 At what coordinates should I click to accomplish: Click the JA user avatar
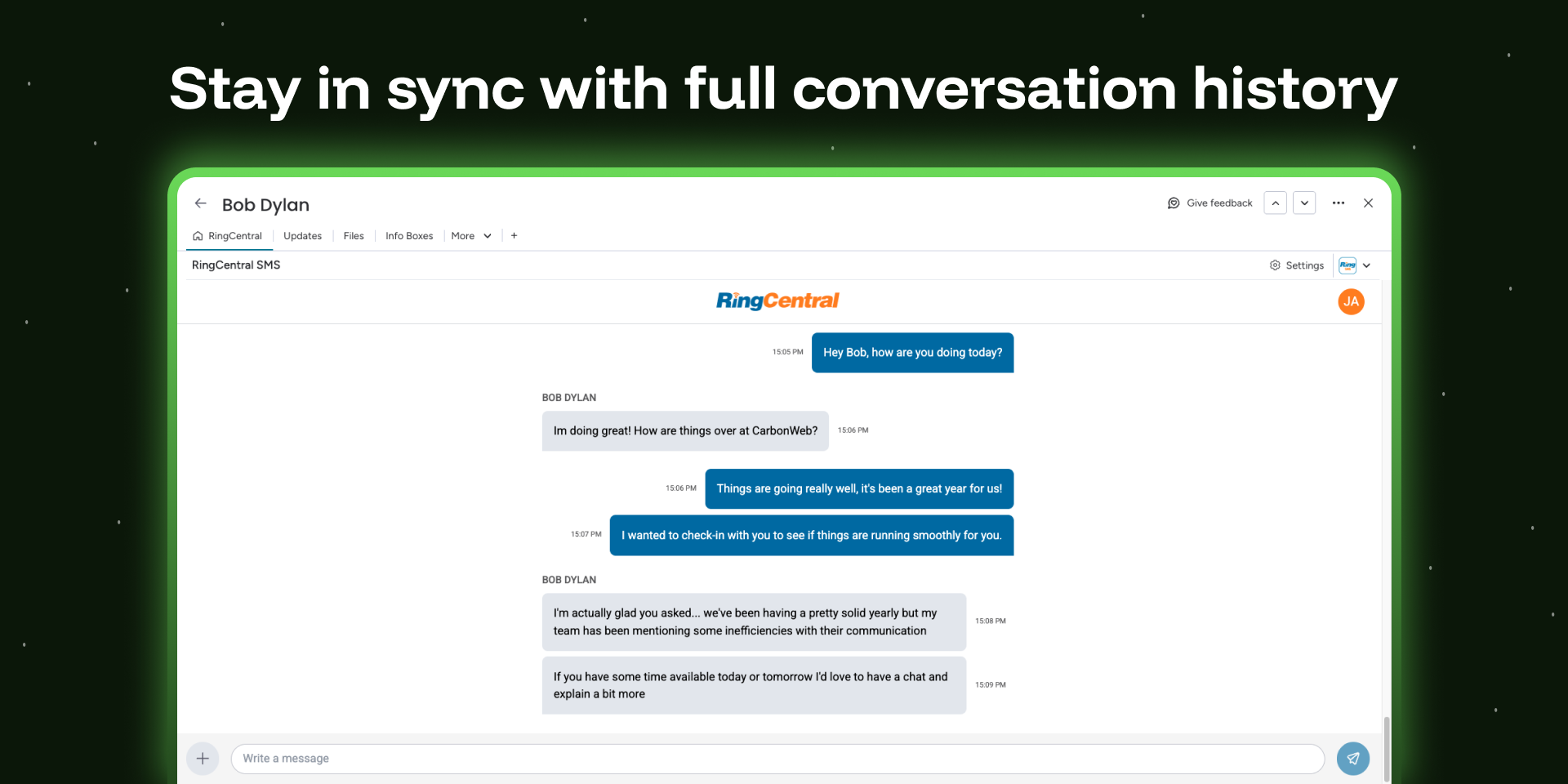1351,302
